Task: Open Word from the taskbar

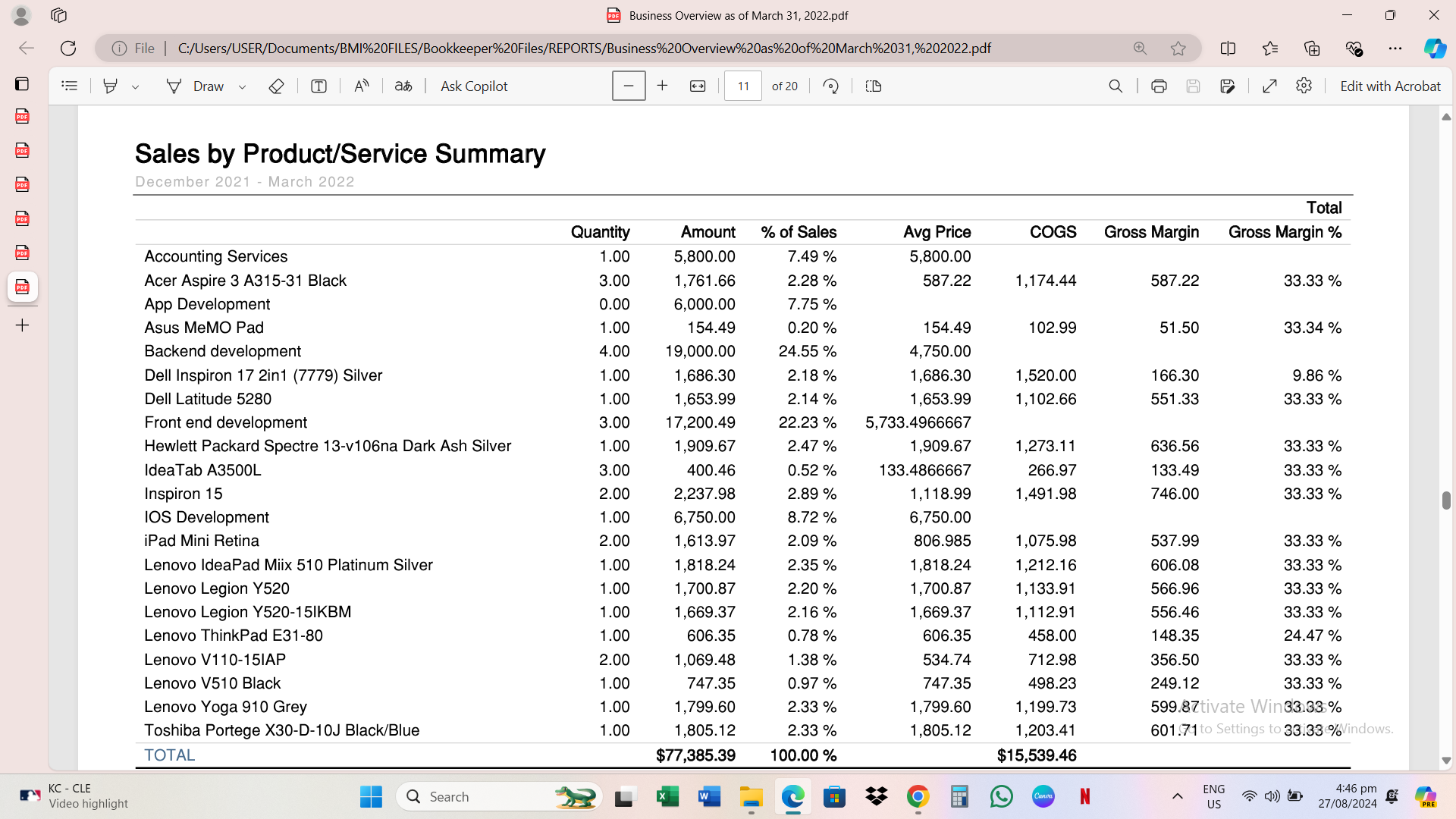Action: click(x=709, y=796)
